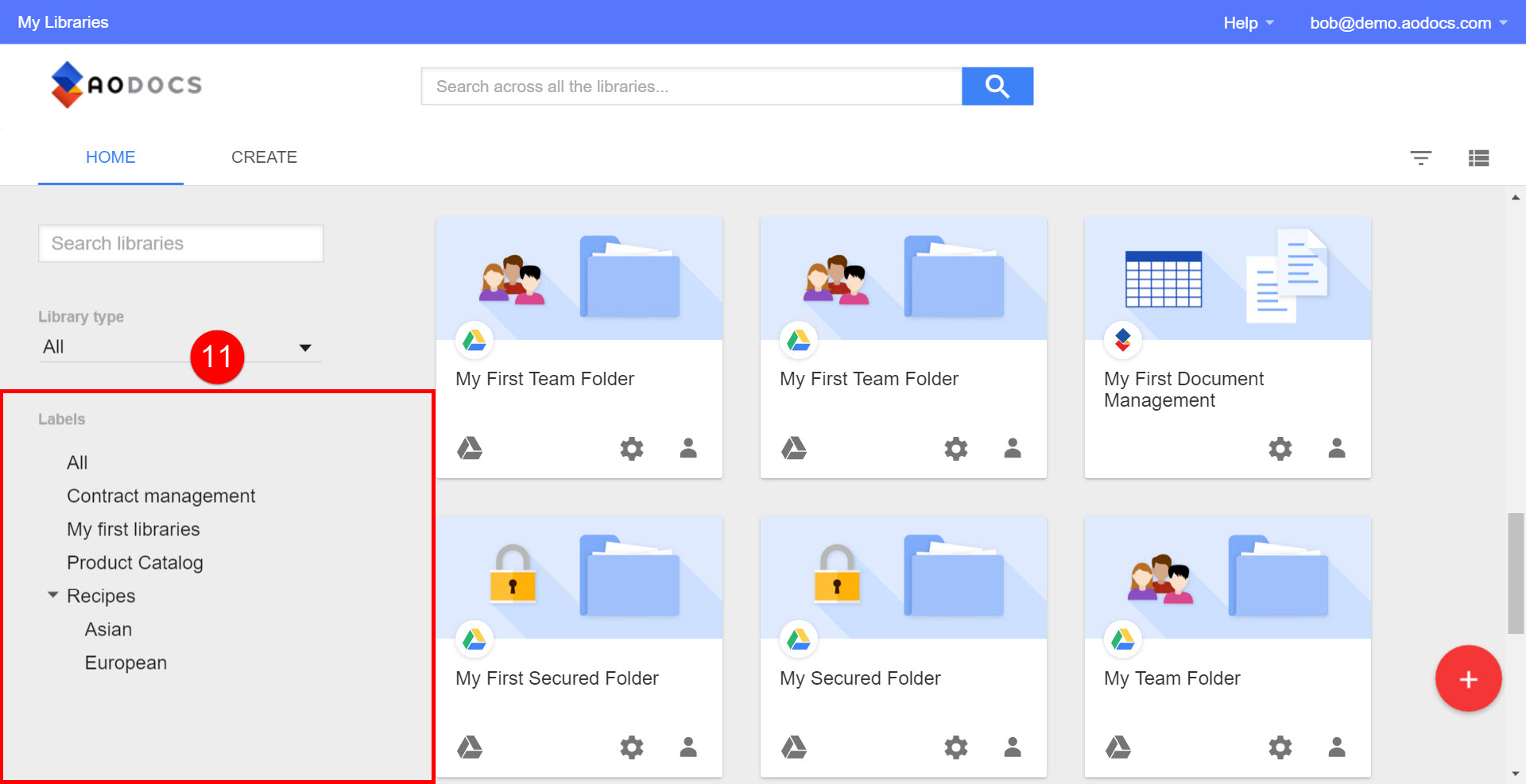Switch to the HOME tab

click(x=110, y=157)
